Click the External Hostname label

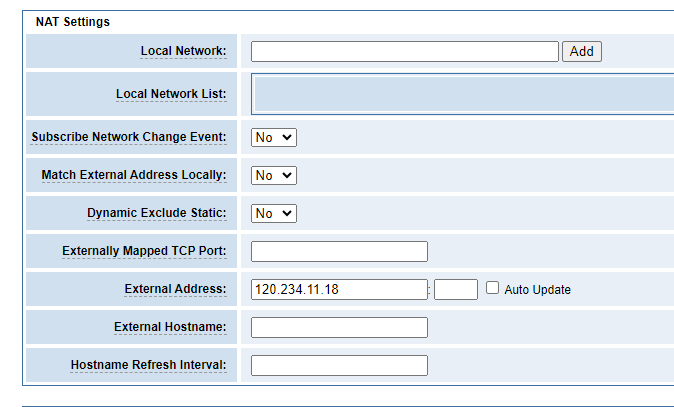point(170,327)
